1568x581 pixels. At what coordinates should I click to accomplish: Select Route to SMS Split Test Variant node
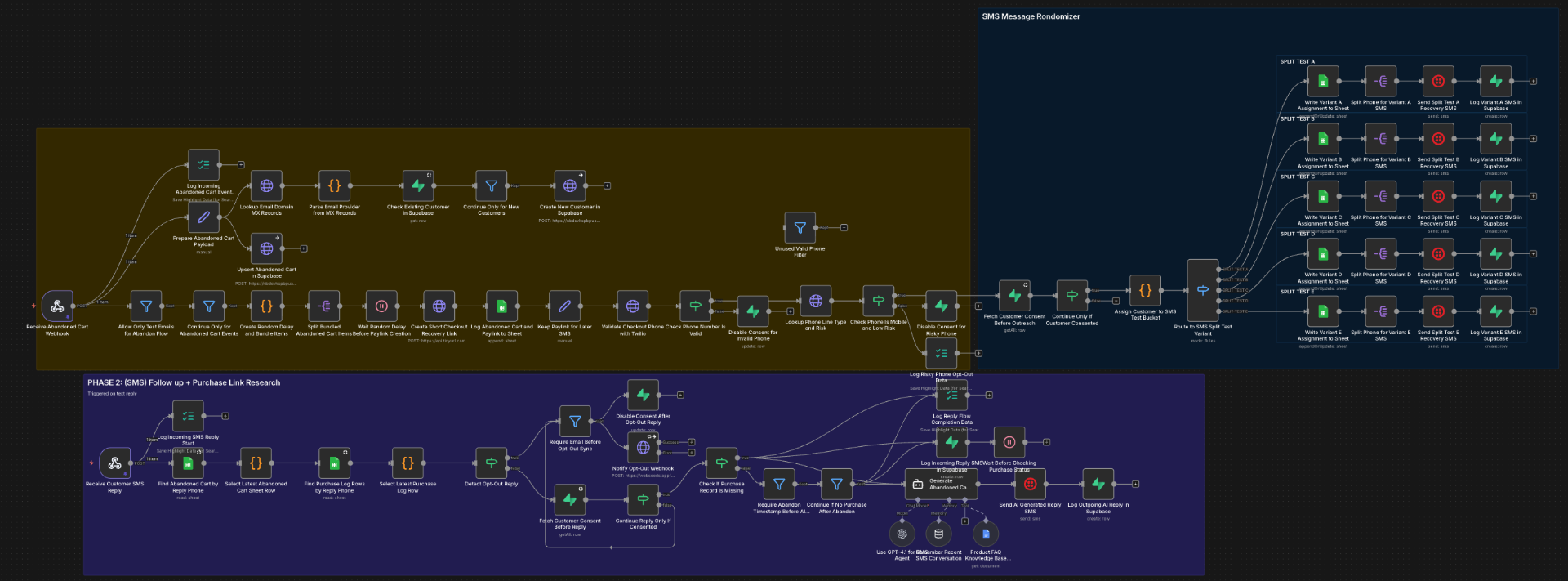pos(1203,290)
